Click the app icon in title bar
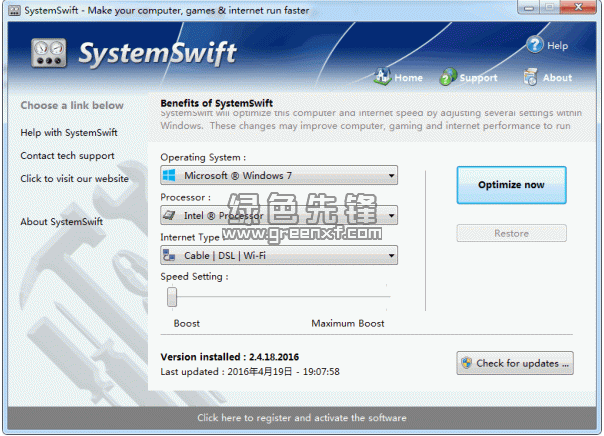604x436 pixels. click(x=14, y=10)
